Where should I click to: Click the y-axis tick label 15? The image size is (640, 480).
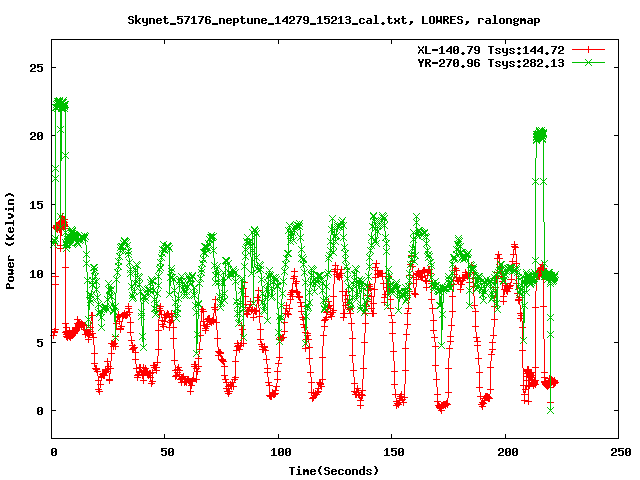click(35, 205)
